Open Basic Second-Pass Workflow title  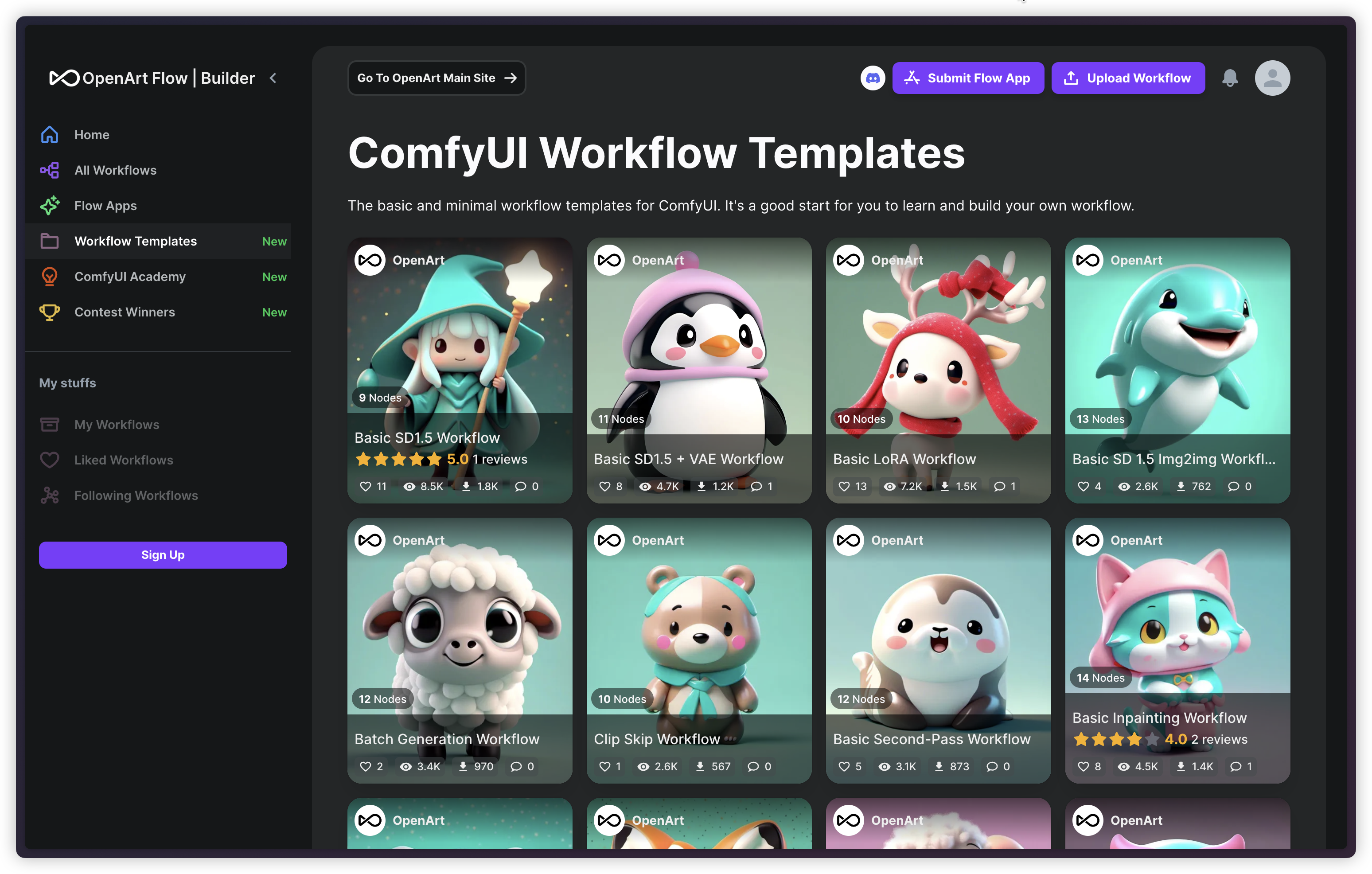[x=932, y=739]
